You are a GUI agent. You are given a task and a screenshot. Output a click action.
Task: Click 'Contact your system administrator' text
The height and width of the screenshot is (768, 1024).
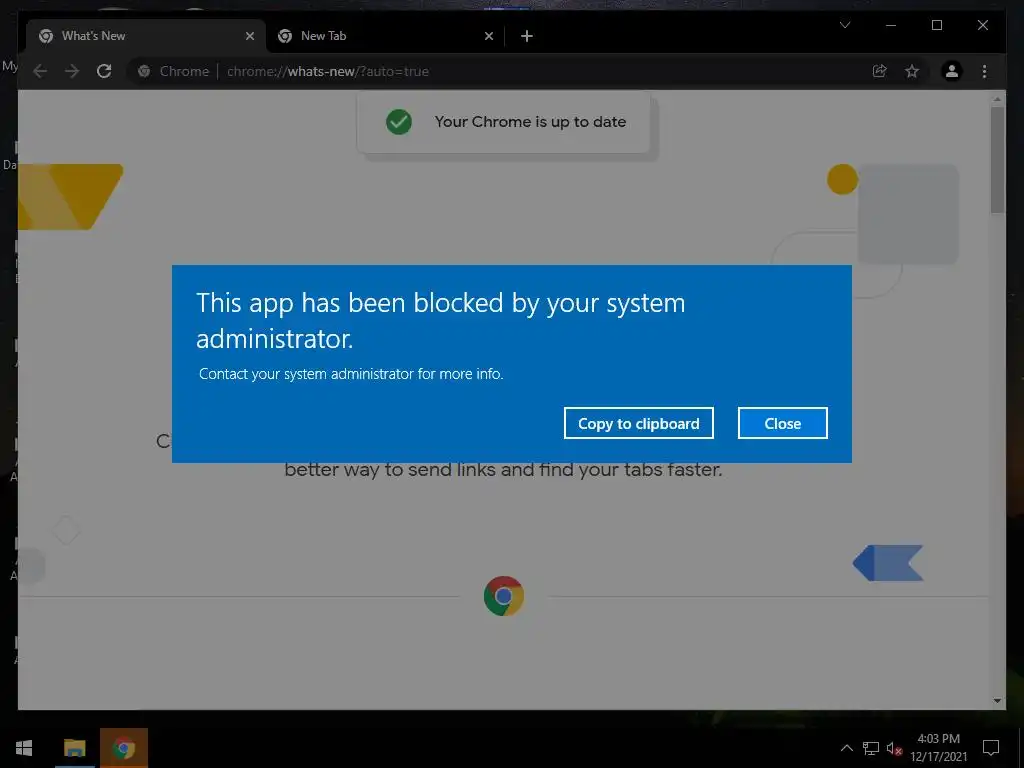click(x=351, y=374)
